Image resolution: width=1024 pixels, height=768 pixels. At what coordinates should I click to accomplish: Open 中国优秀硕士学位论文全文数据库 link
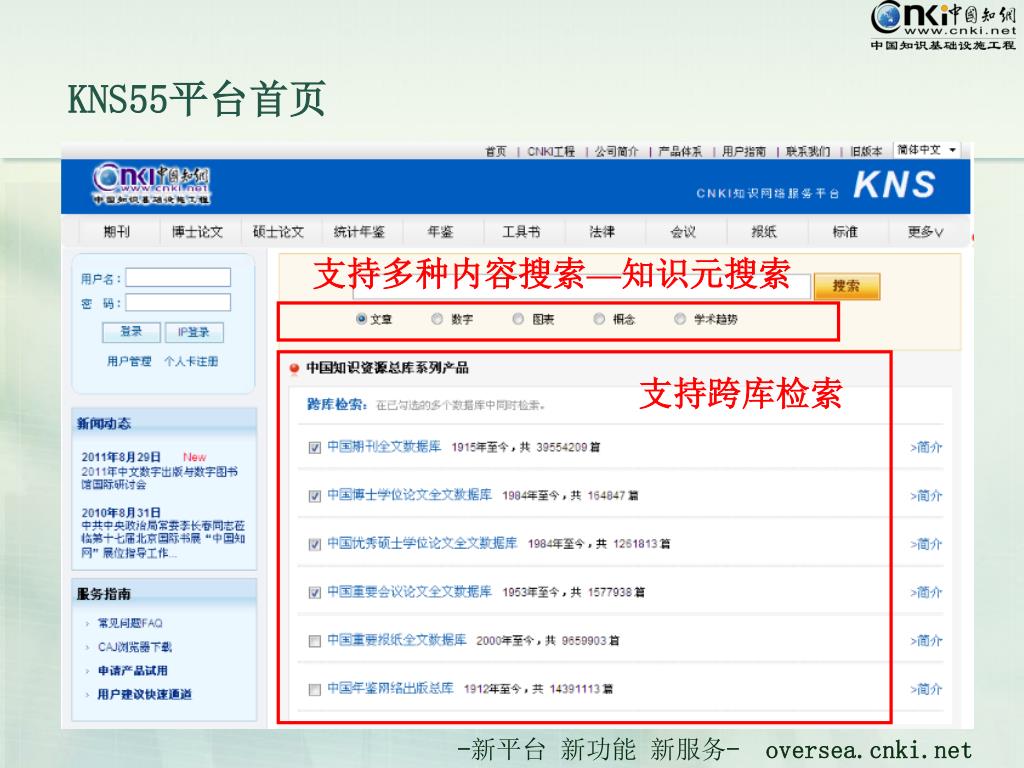coord(422,543)
